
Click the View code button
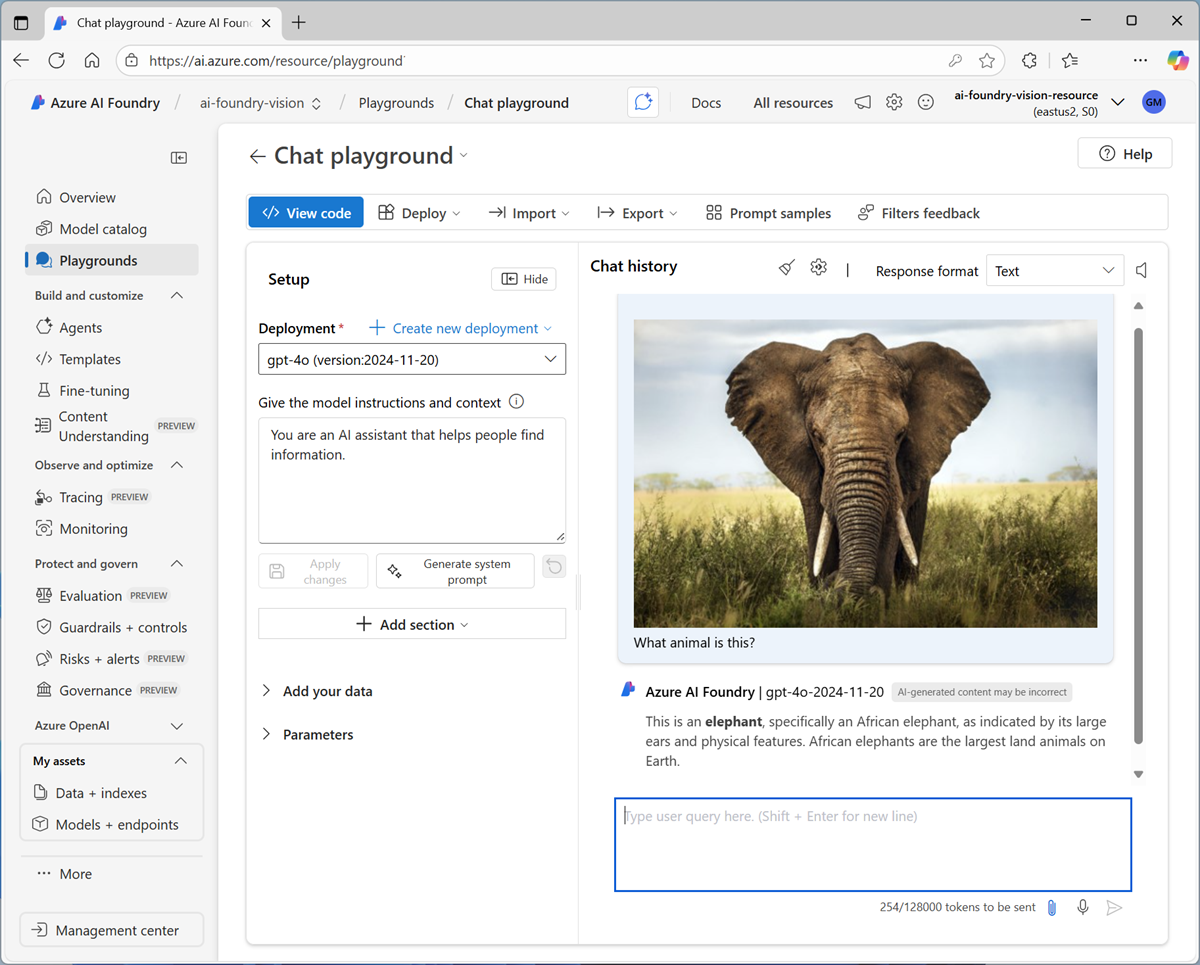tap(307, 213)
